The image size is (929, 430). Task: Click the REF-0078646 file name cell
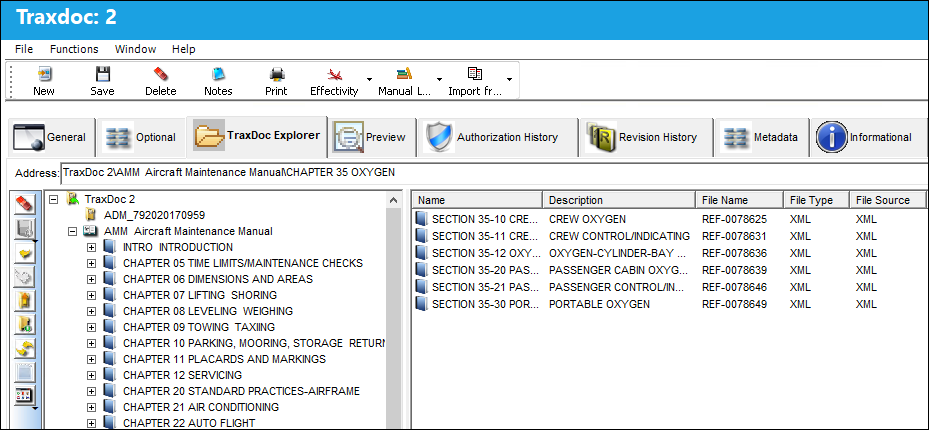tap(734, 288)
